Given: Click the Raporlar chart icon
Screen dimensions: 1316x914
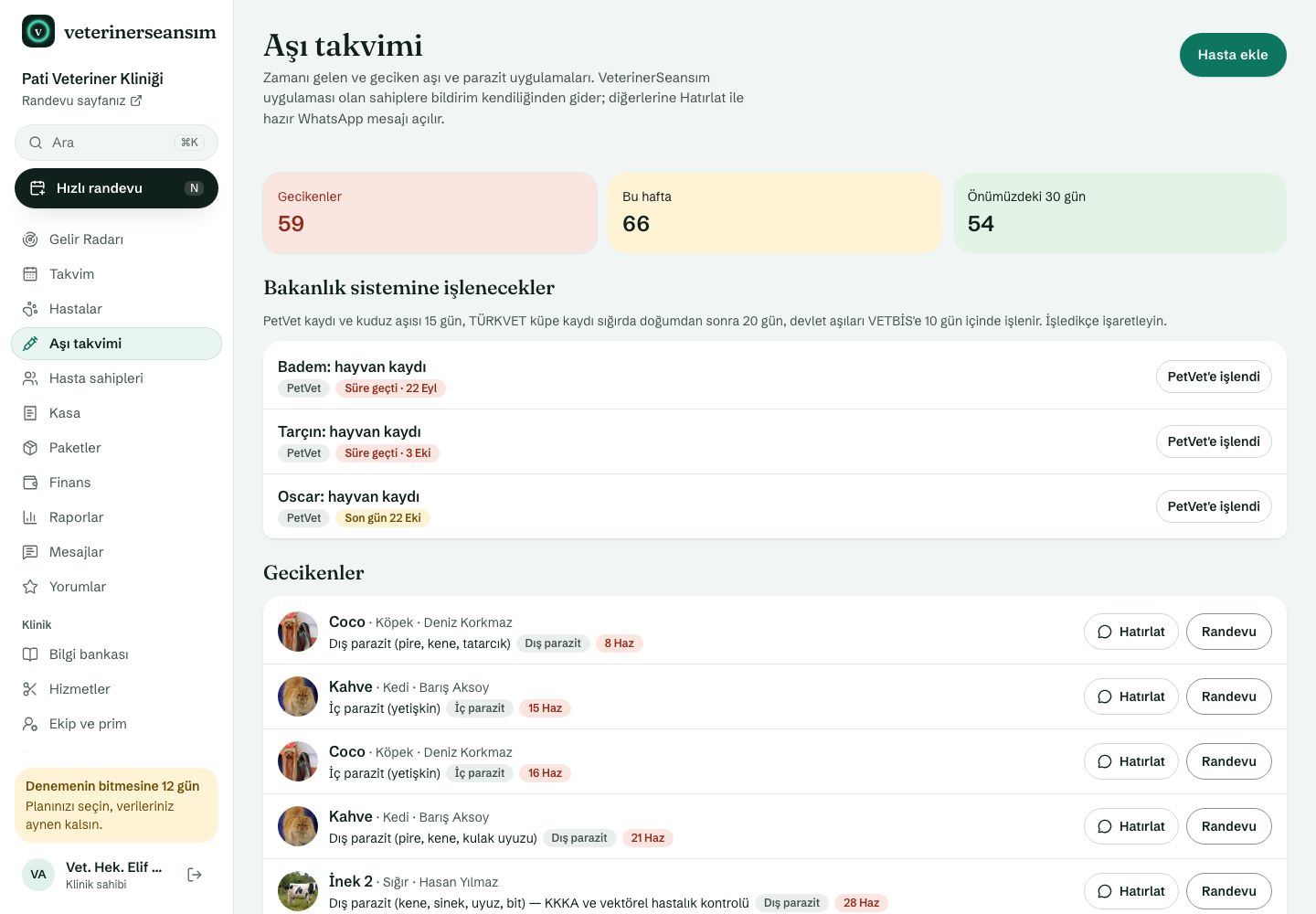Looking at the screenshot, I should coord(30,517).
